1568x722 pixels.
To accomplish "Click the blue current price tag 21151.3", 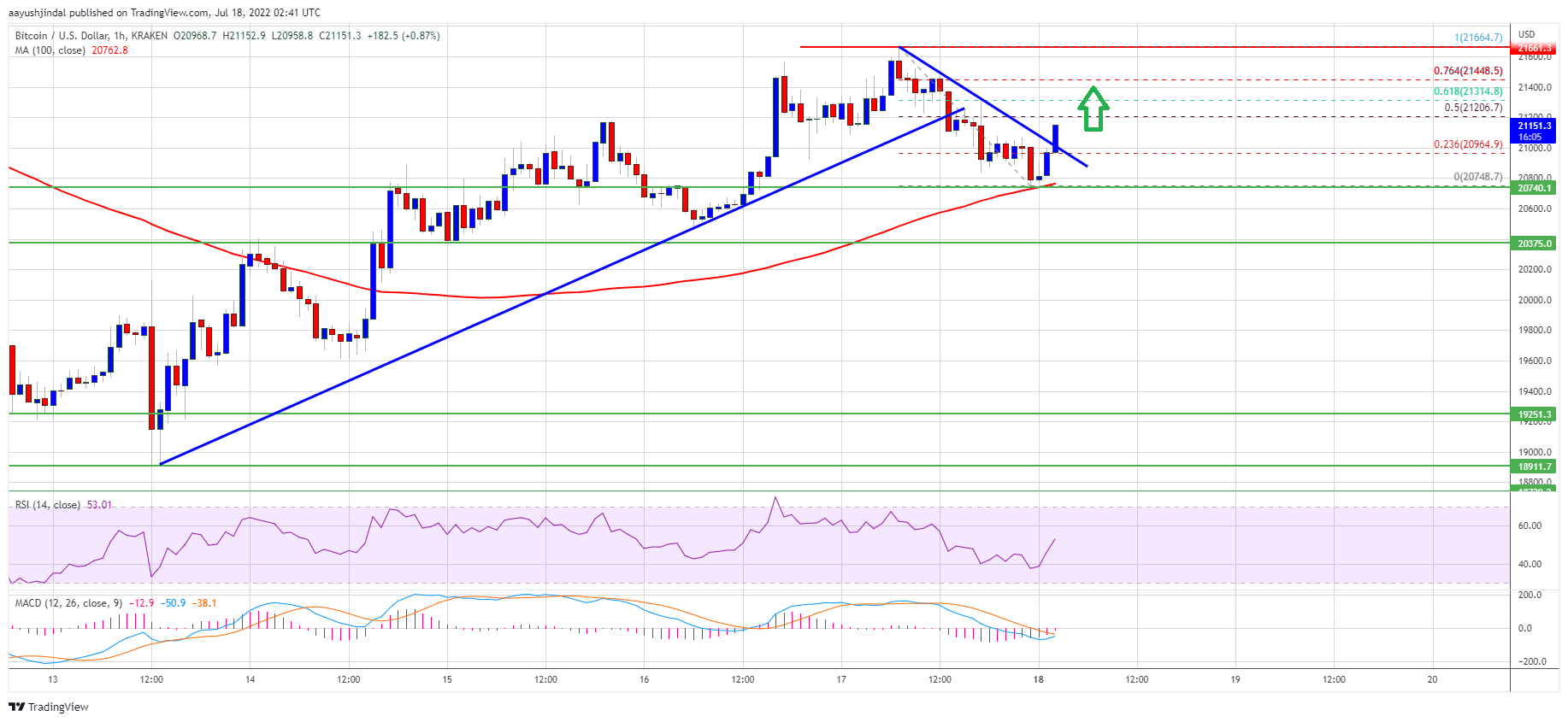I will click(1535, 131).
